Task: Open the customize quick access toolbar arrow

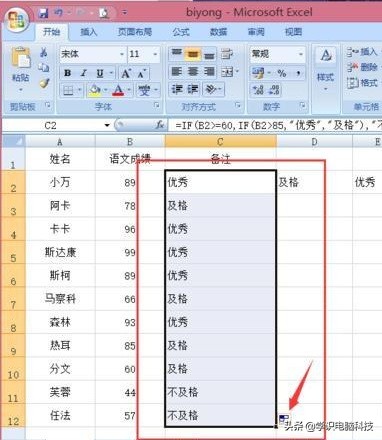Action: coord(124,13)
